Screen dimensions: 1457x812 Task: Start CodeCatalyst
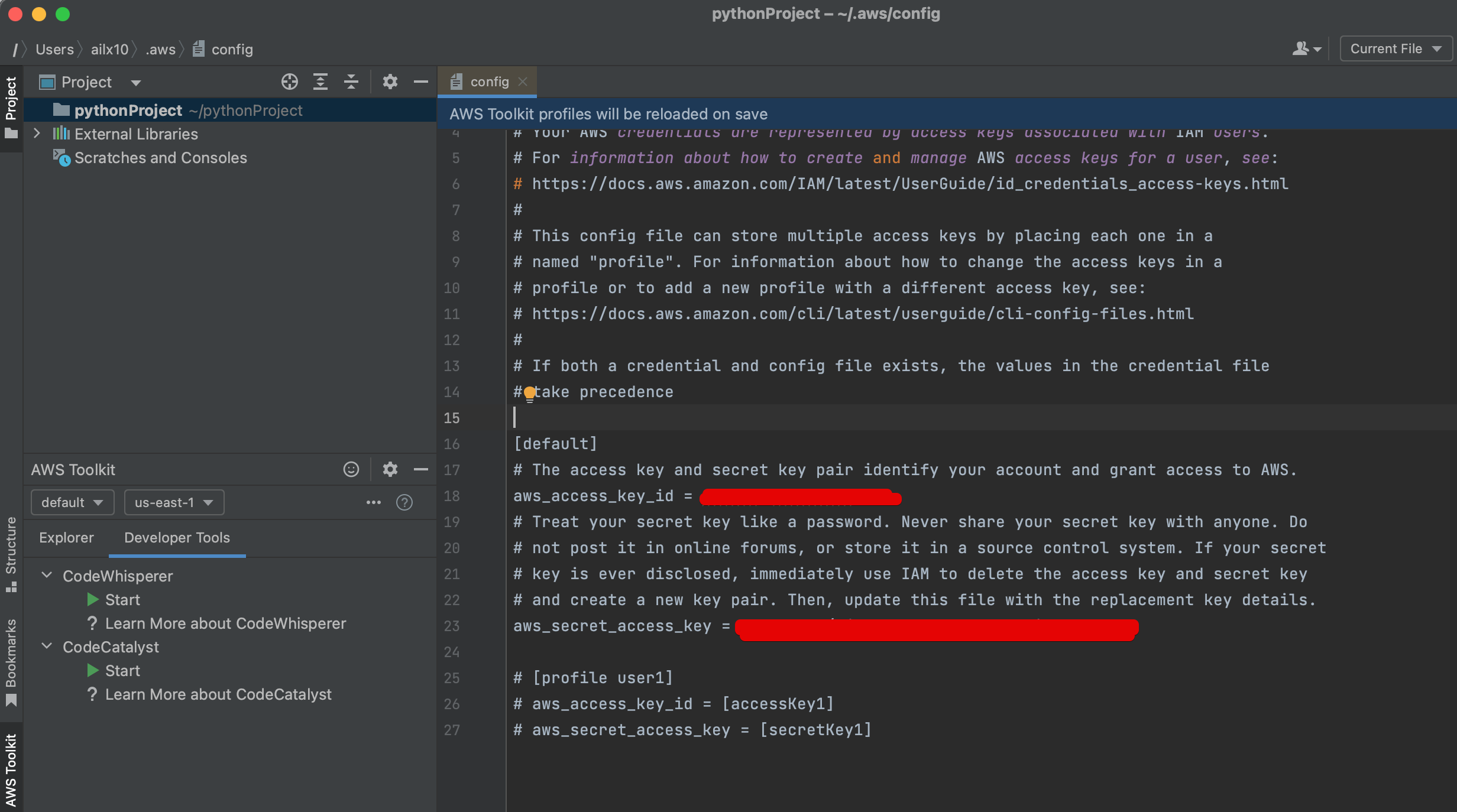[122, 670]
